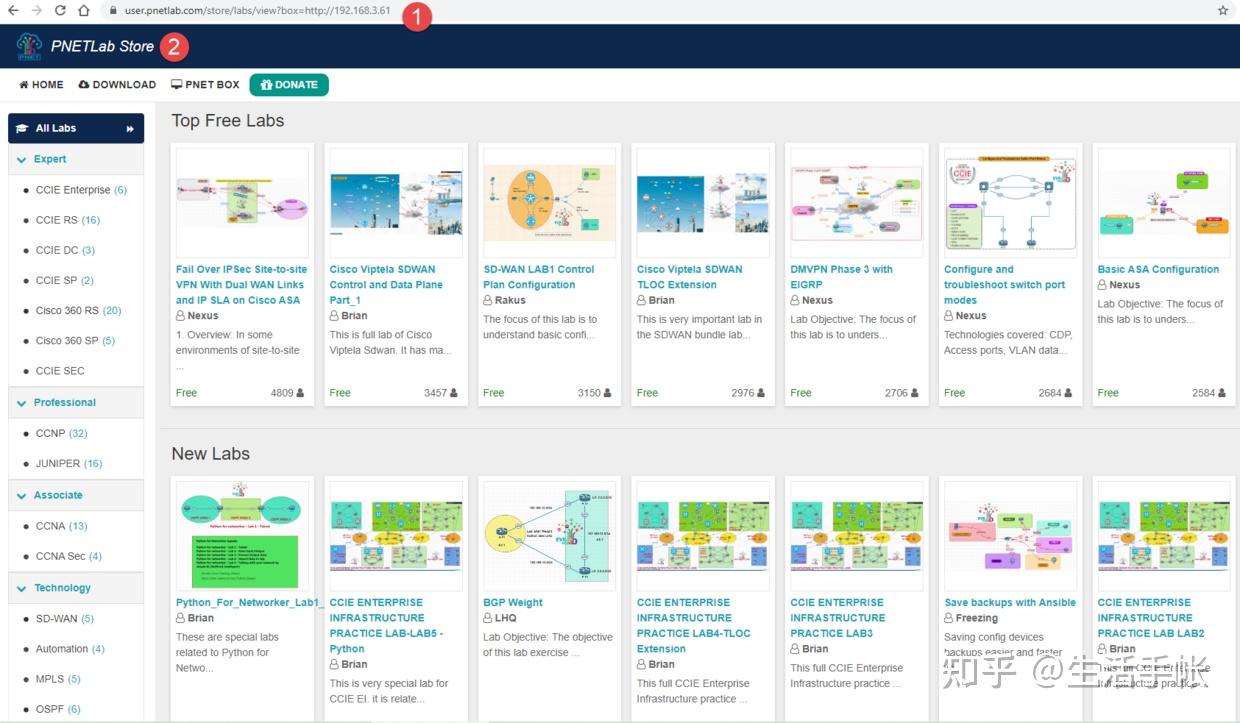Open the DOWNLOAD cloud menu item
This screenshot has height=723, width=1240.
tap(117, 85)
